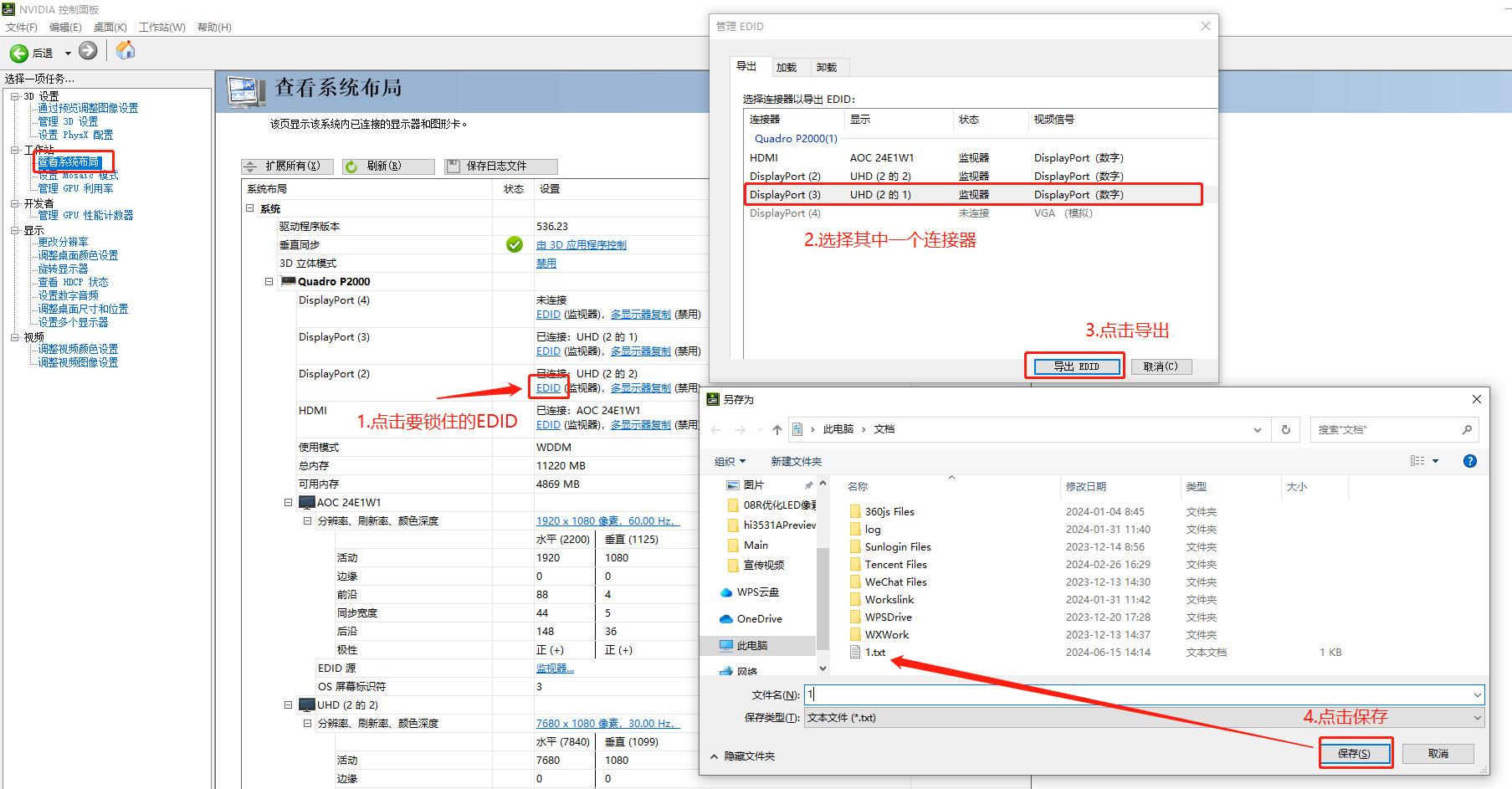Go back in the Save As dialog

click(x=715, y=430)
